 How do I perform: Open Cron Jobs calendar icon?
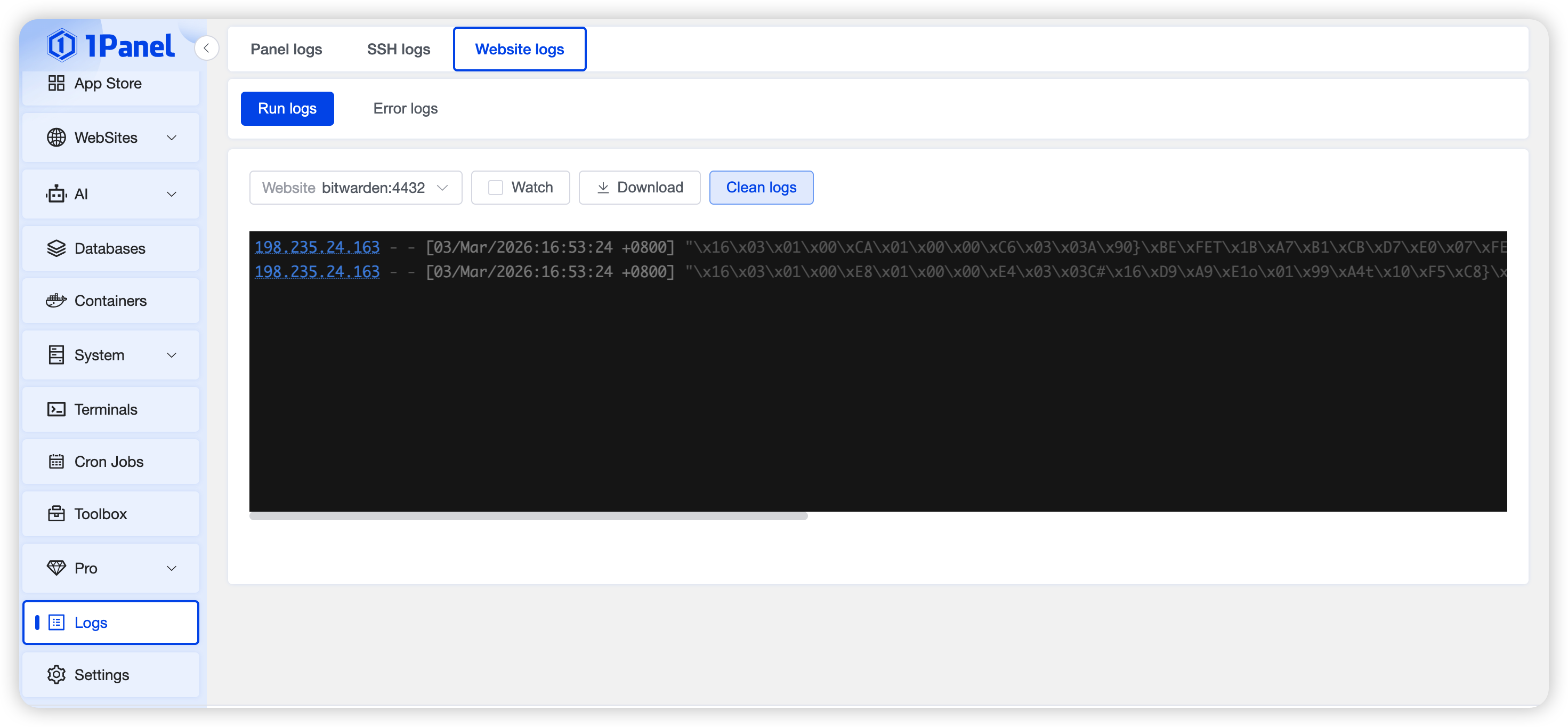56,462
